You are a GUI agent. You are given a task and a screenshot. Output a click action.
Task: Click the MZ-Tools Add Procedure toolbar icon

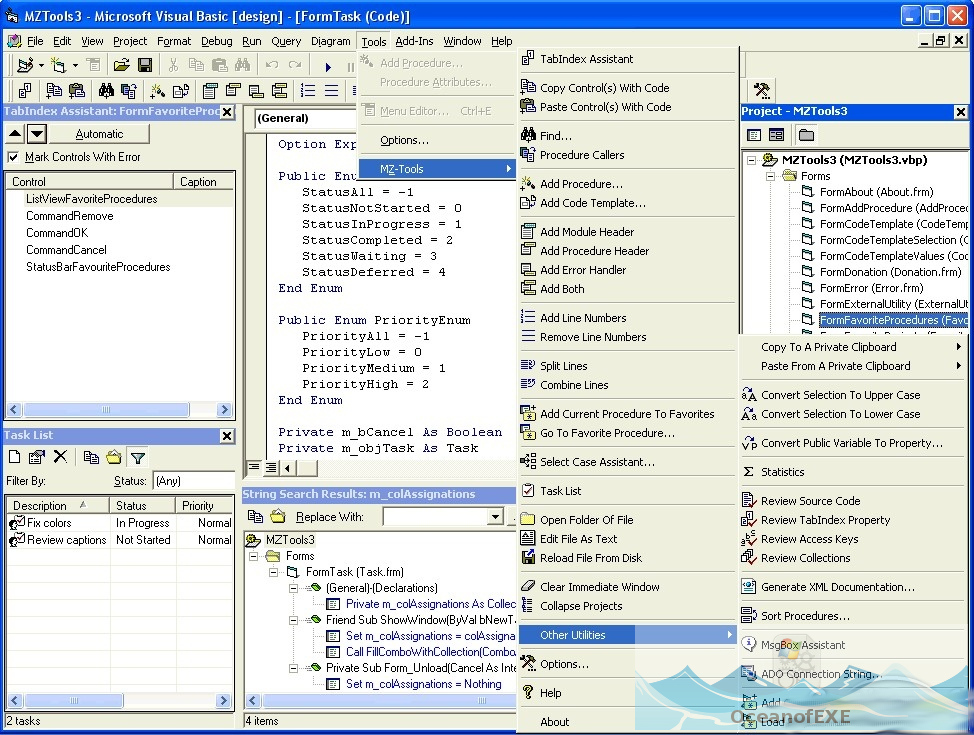[x=158, y=91]
